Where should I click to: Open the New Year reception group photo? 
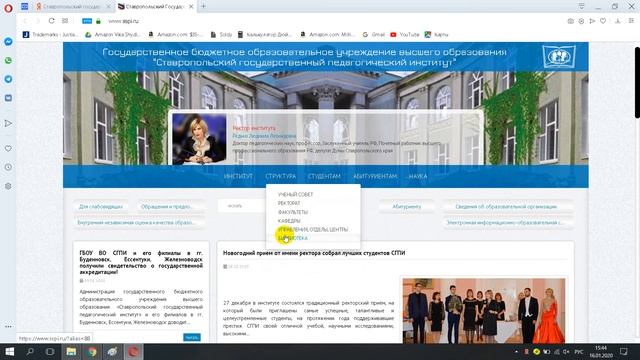[x=484, y=311]
